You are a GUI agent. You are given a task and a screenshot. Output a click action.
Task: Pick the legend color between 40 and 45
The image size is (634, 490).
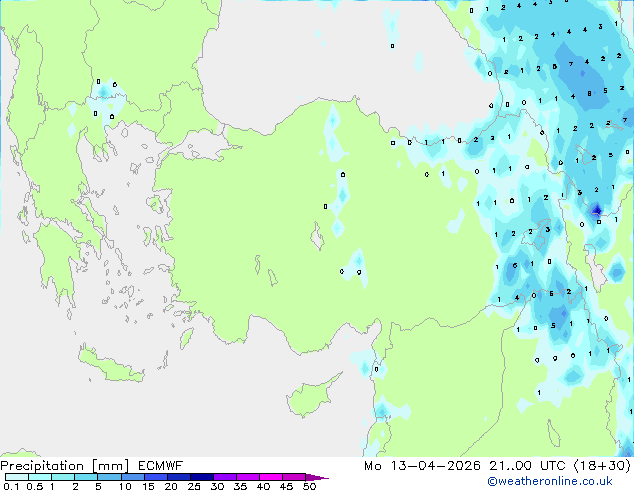pyautogui.click(x=271, y=477)
